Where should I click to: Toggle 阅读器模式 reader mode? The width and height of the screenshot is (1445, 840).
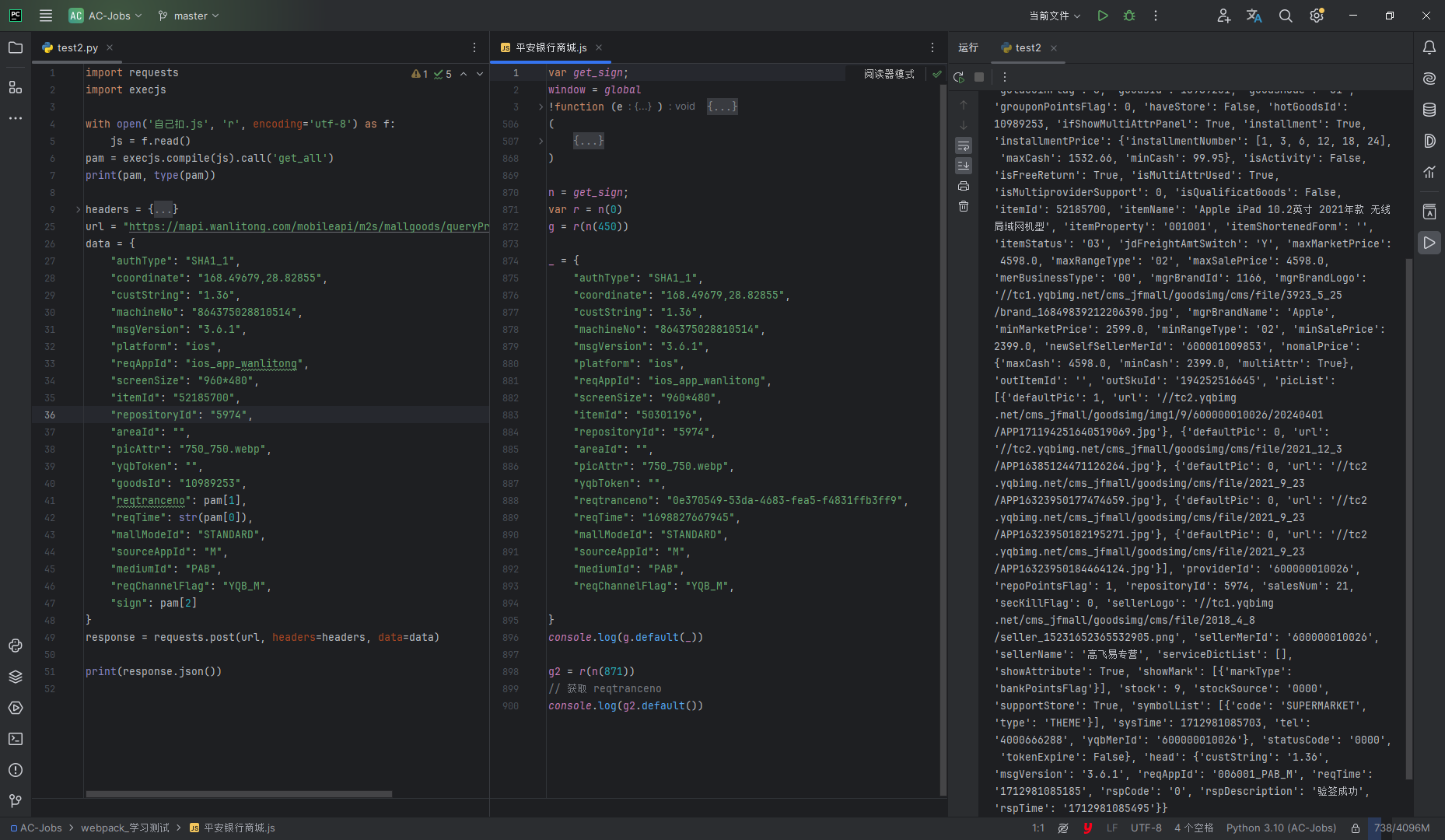(889, 74)
